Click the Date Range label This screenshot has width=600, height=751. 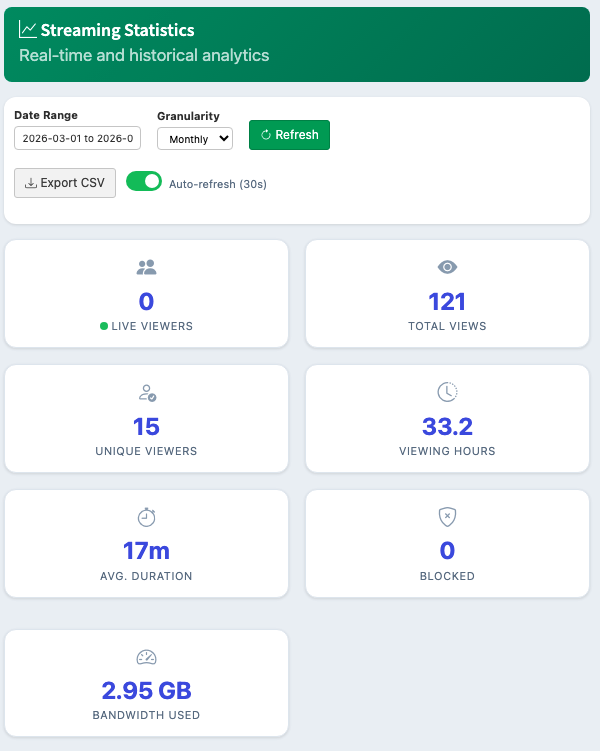[46, 115]
